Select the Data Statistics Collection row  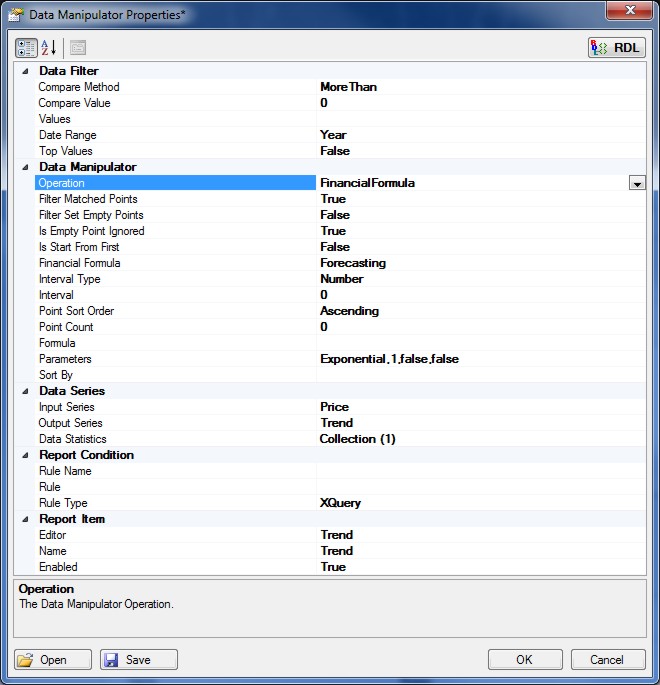click(x=480, y=439)
